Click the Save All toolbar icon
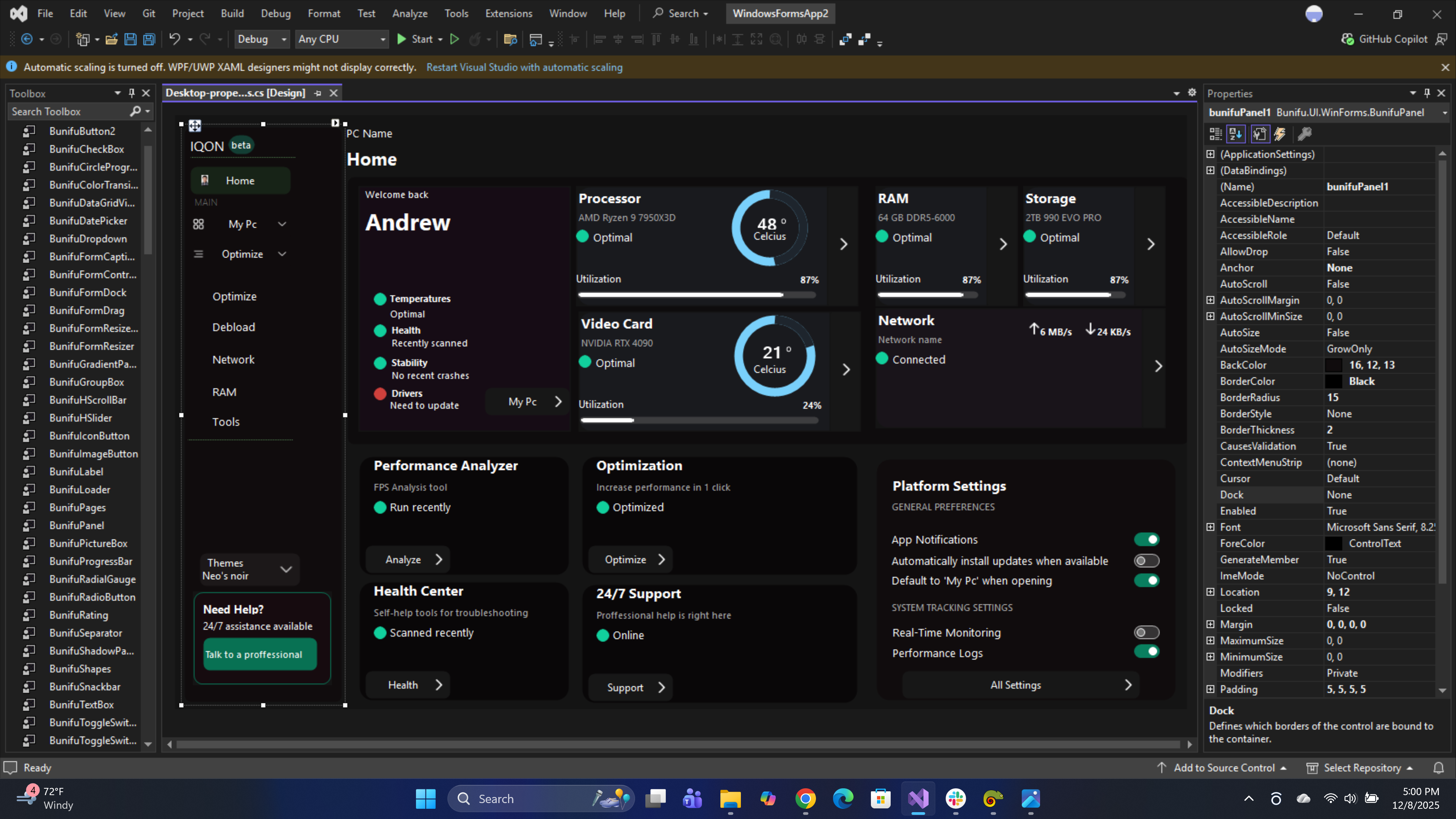1456x819 pixels. pyautogui.click(x=149, y=39)
